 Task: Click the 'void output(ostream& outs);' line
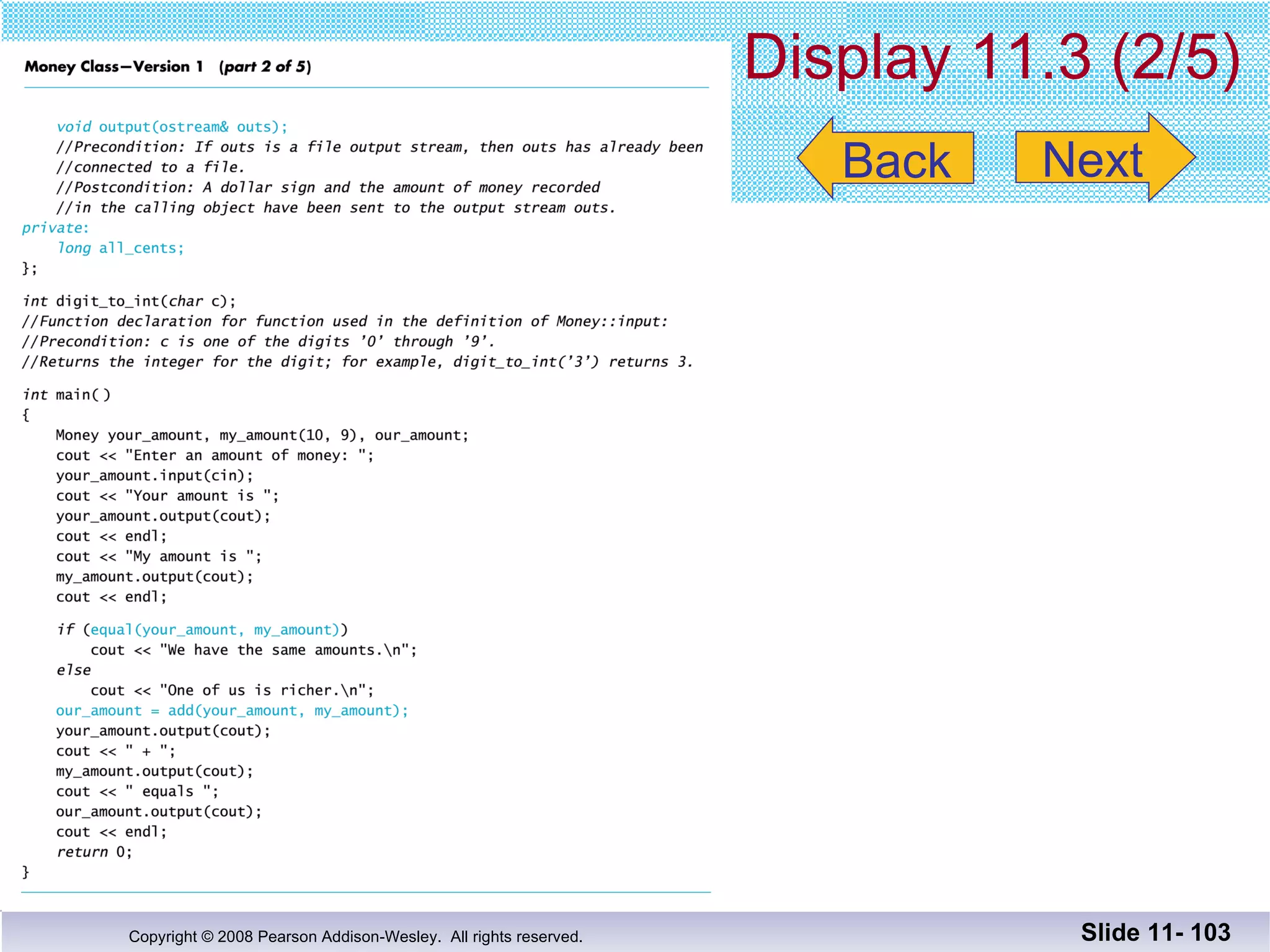172,127
